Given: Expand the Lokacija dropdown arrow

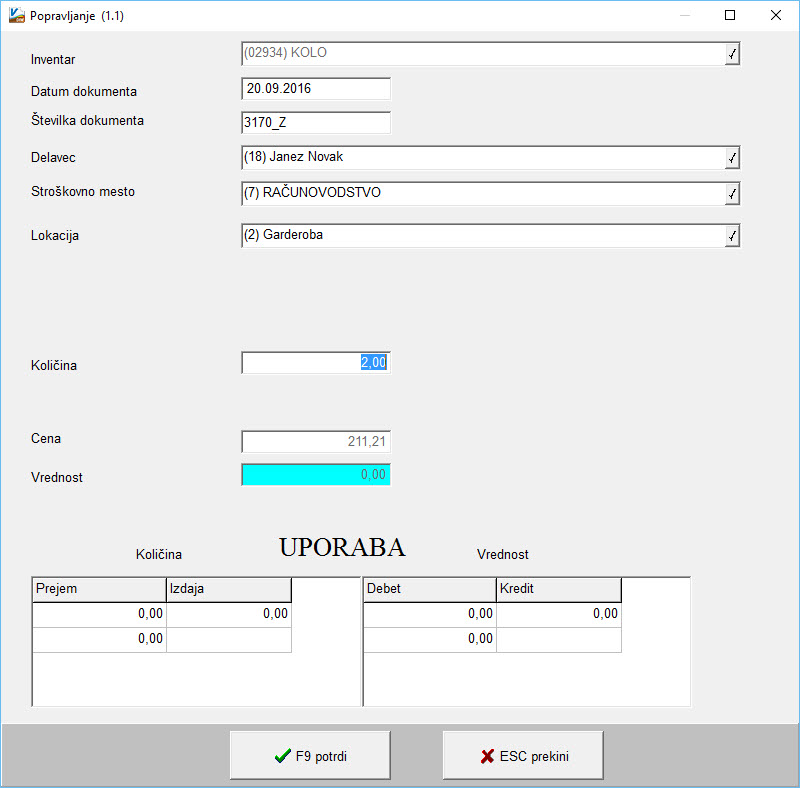Looking at the screenshot, I should 732,236.
